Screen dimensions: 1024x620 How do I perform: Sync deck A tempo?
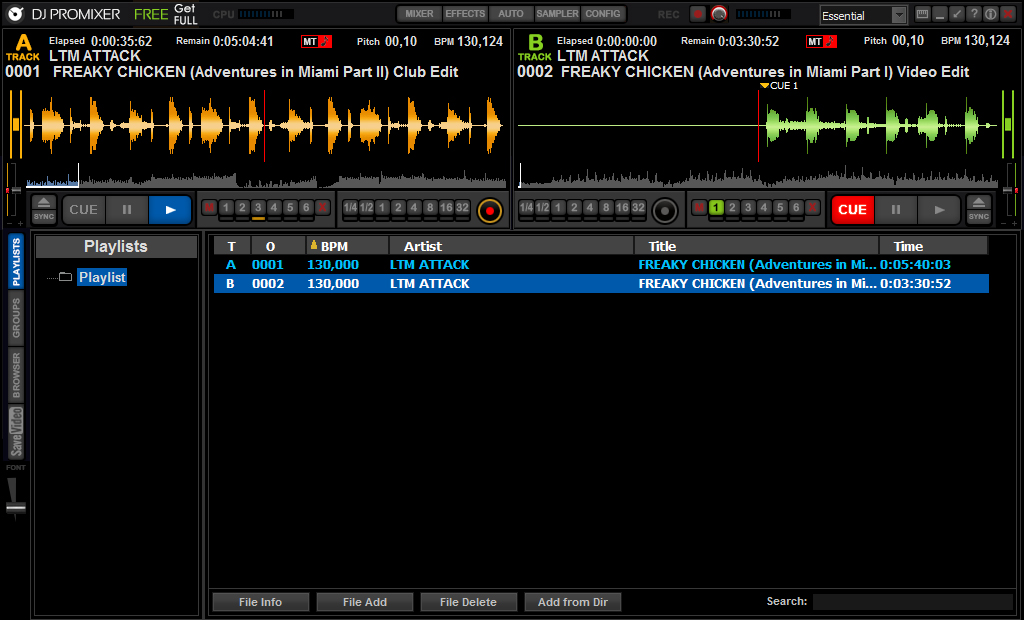coord(44,216)
